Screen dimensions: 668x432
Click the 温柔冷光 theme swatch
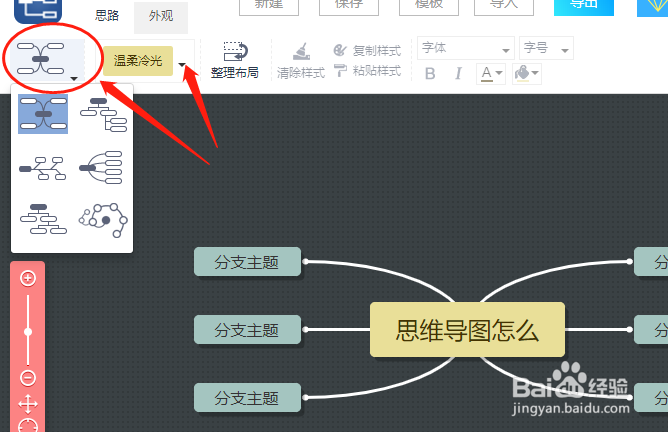(138, 61)
